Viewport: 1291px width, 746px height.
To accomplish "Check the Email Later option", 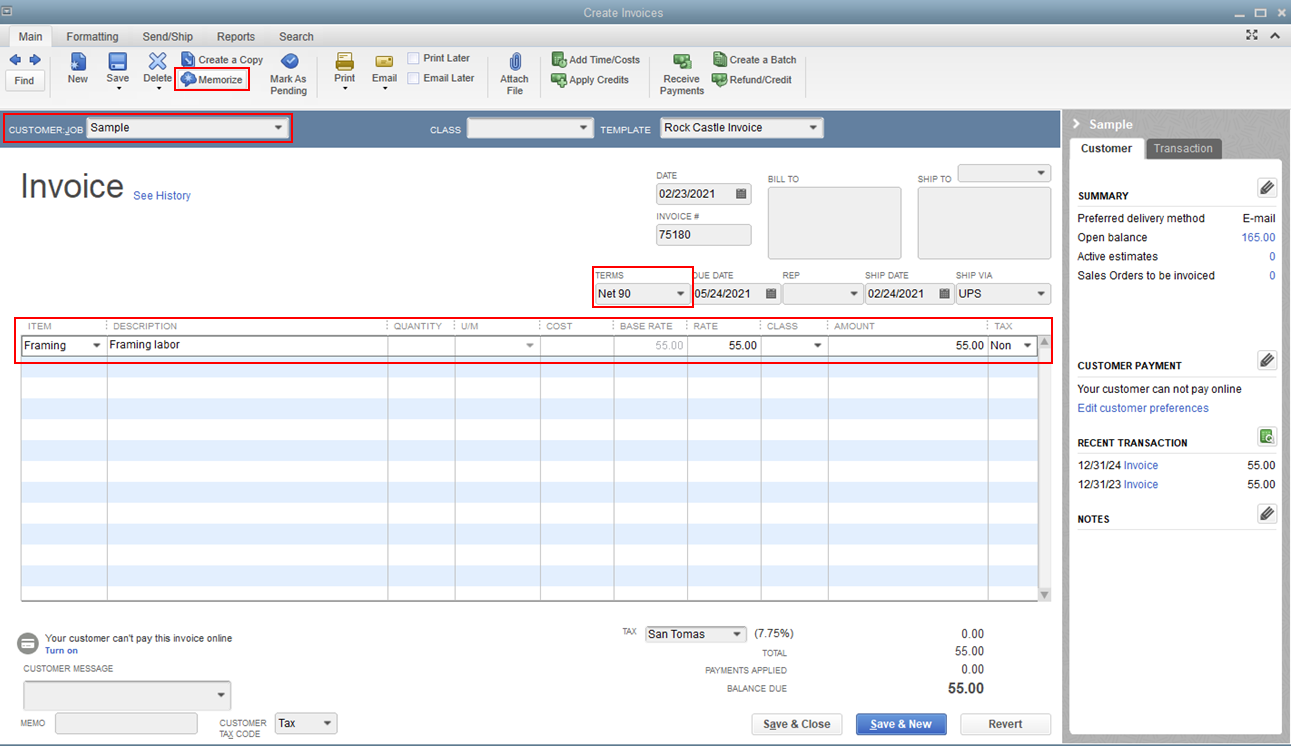I will point(413,77).
